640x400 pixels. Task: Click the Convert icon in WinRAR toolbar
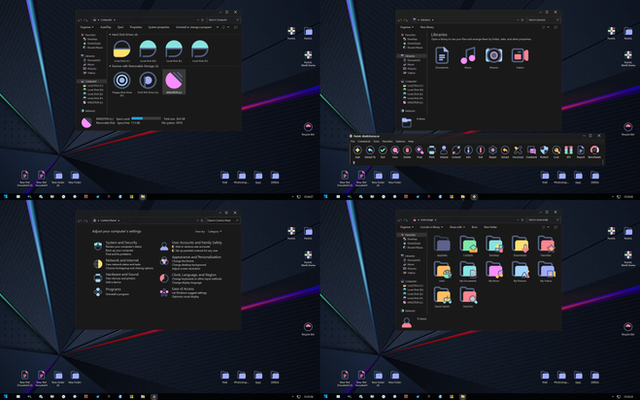coord(456,150)
